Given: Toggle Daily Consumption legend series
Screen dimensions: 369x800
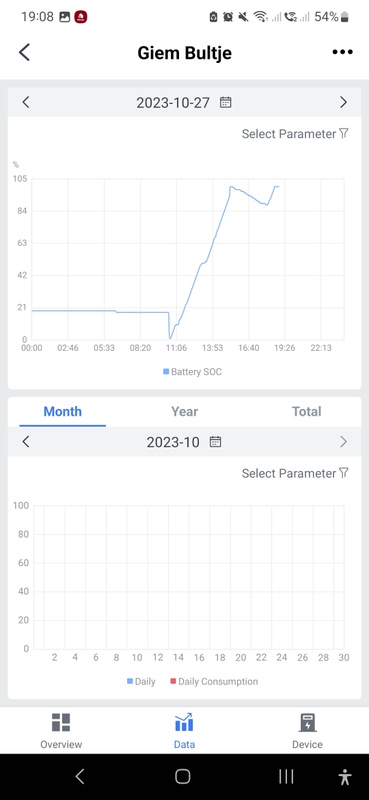Looking at the screenshot, I should 214,681.
